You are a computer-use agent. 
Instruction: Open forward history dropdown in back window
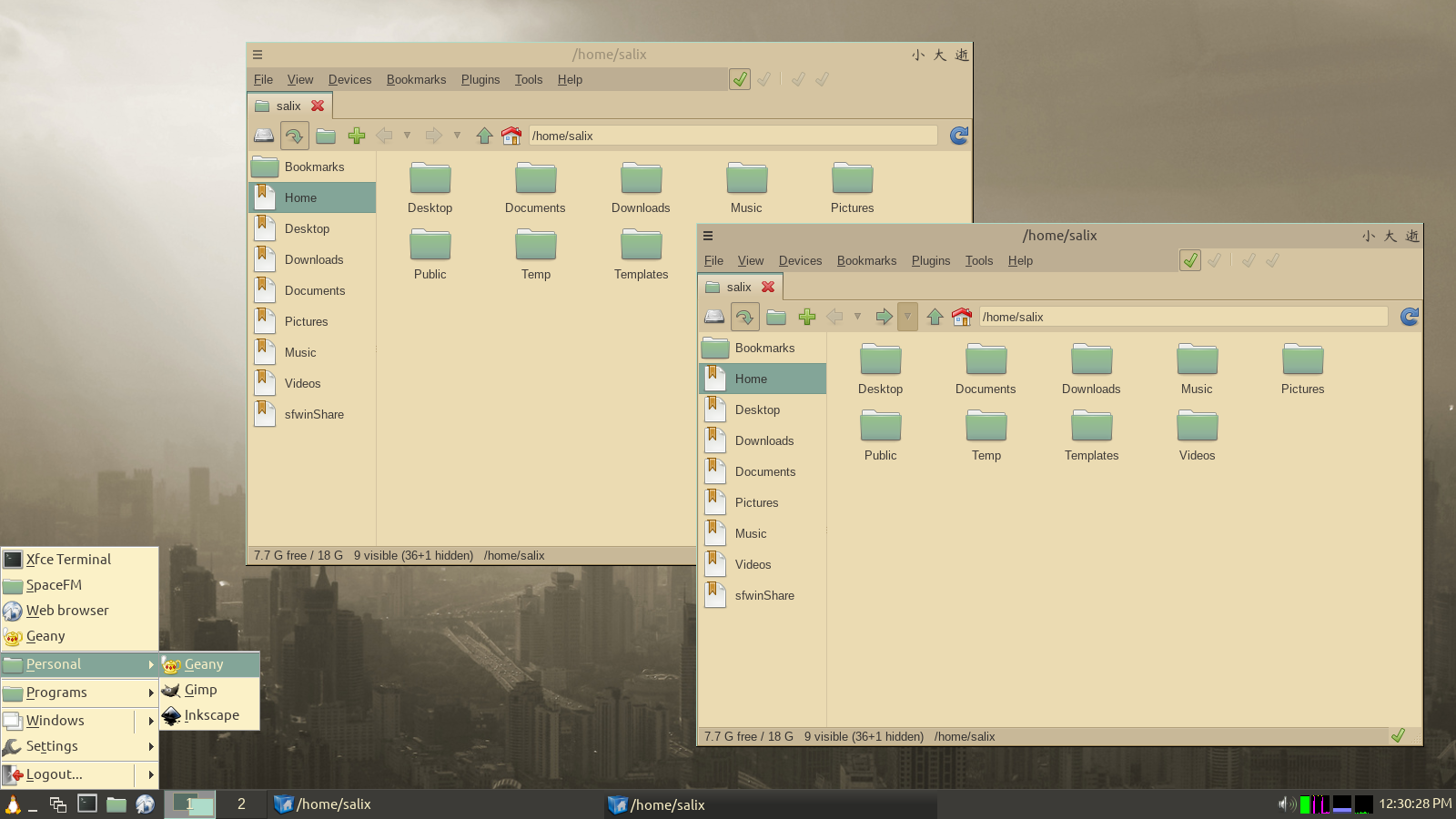pos(457,136)
